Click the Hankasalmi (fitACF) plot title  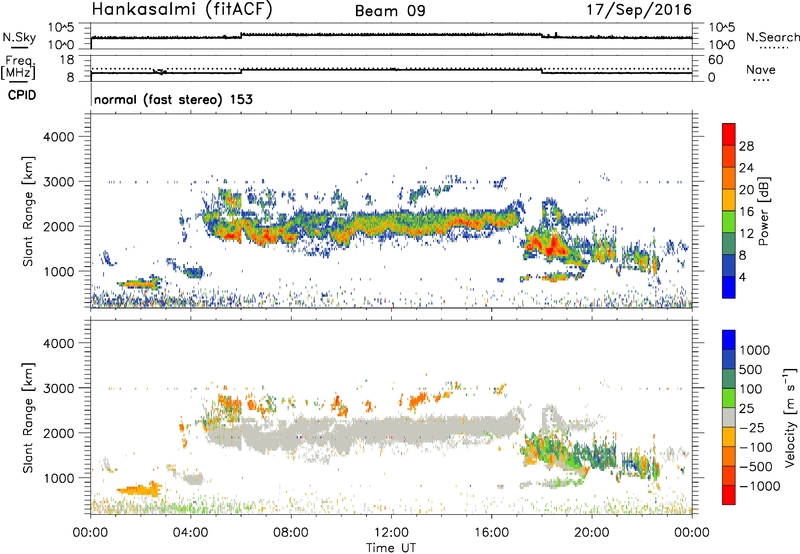tap(182, 10)
